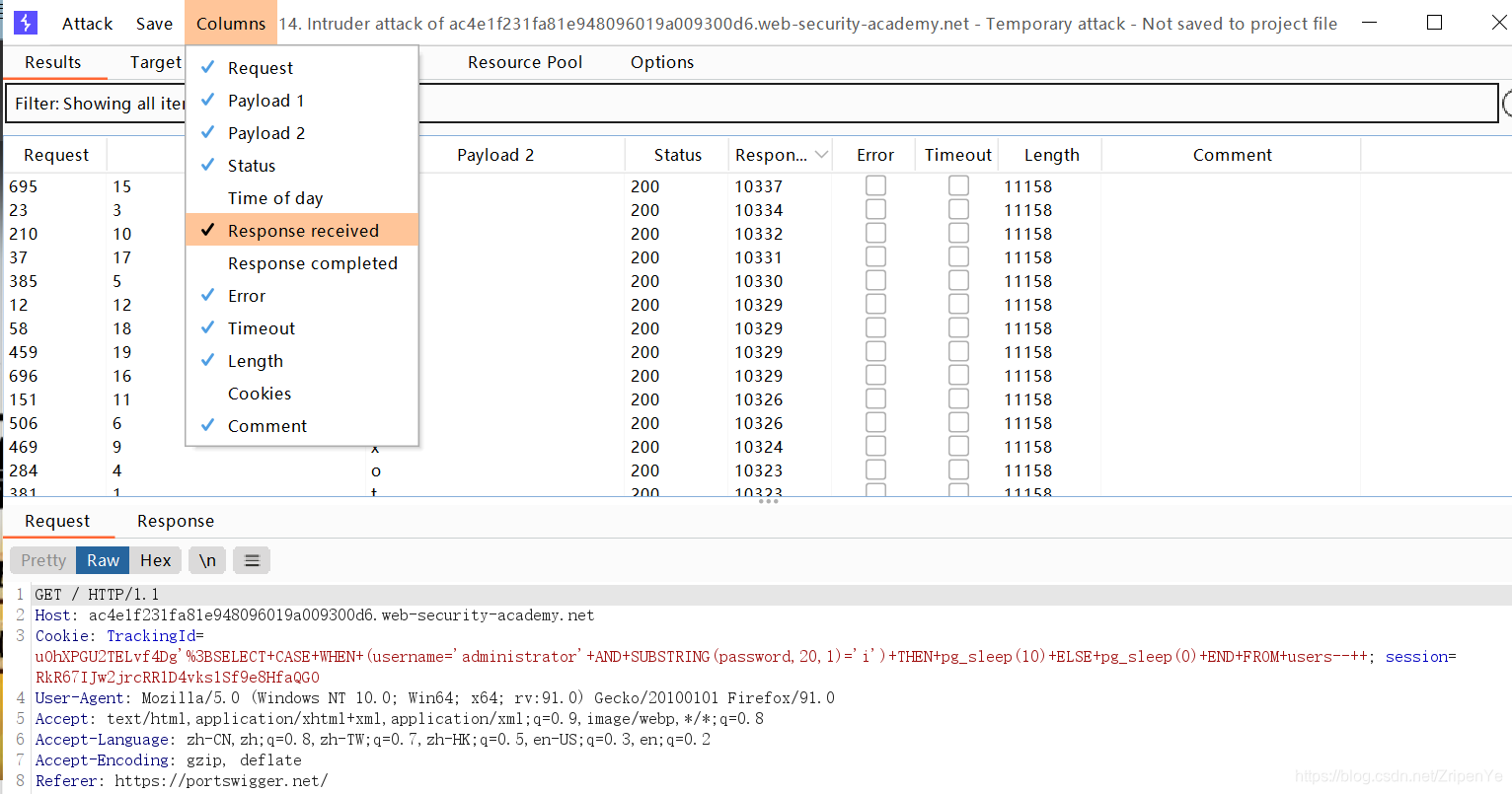This screenshot has height=794, width=1512.
Task: Tick the Timeout checkbox for request 210
Action: pyautogui.click(x=958, y=233)
